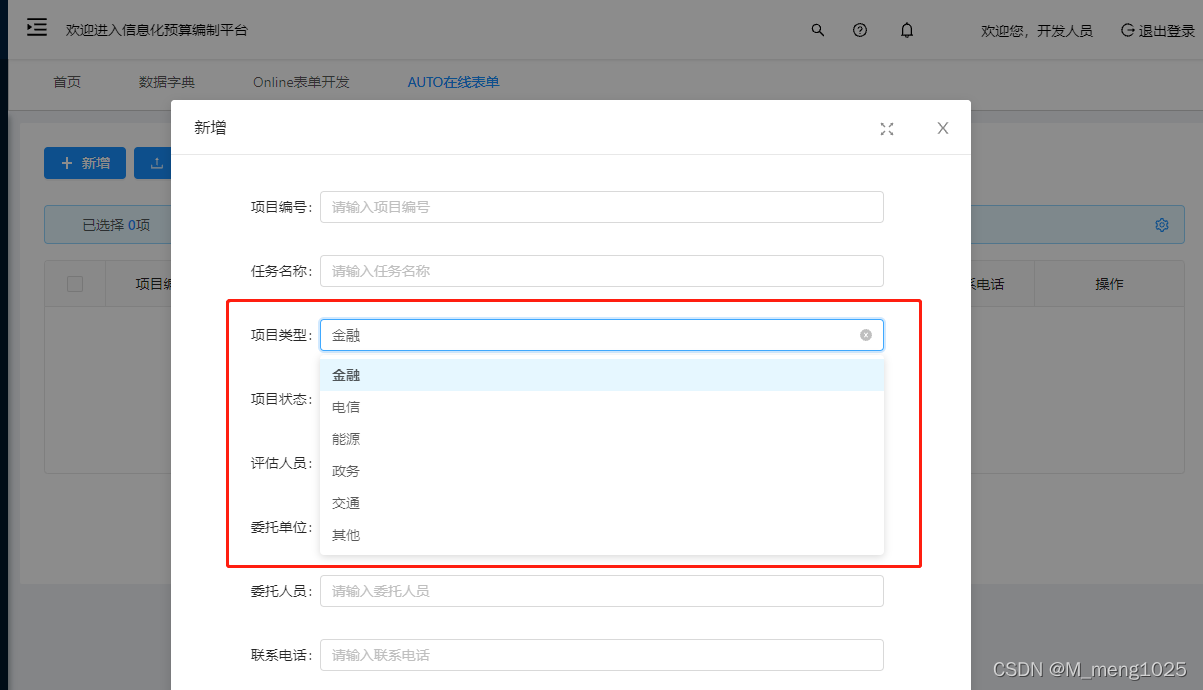
Task: Click the 操作 column header
Action: tap(1109, 284)
